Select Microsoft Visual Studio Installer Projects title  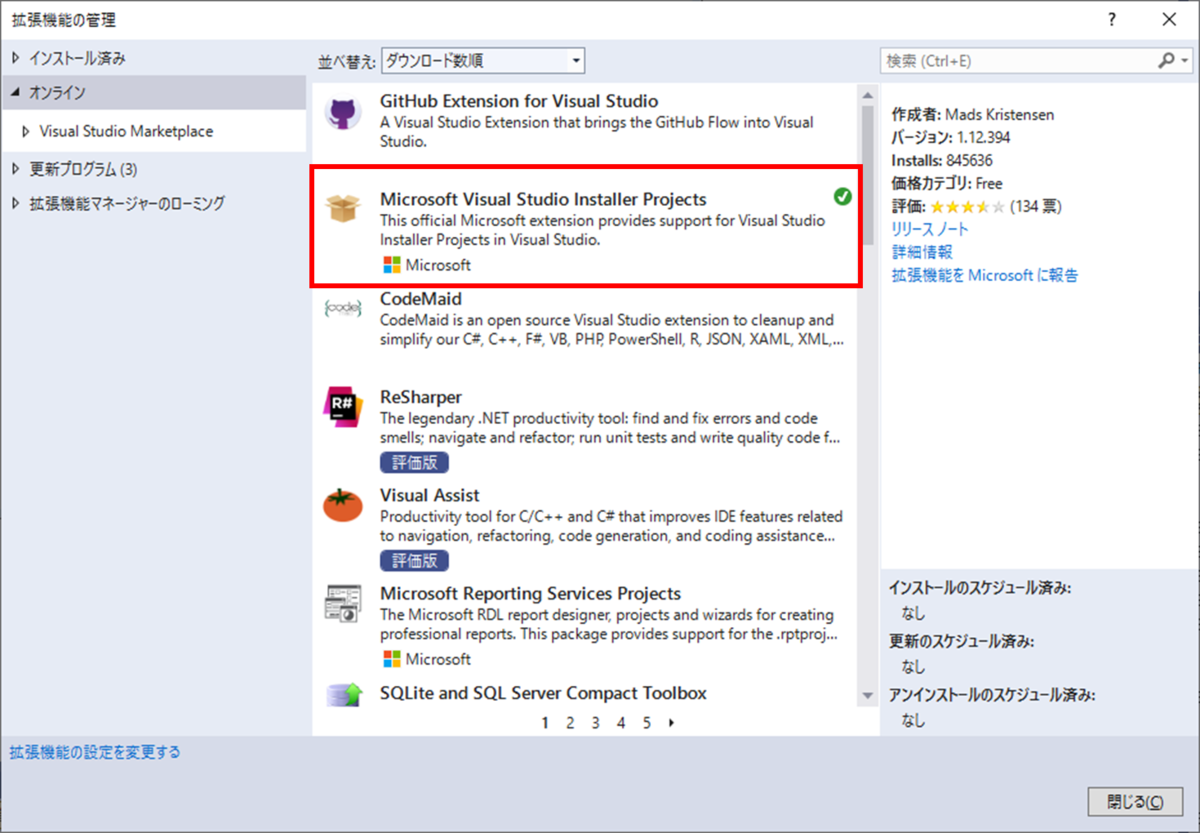tap(543, 199)
